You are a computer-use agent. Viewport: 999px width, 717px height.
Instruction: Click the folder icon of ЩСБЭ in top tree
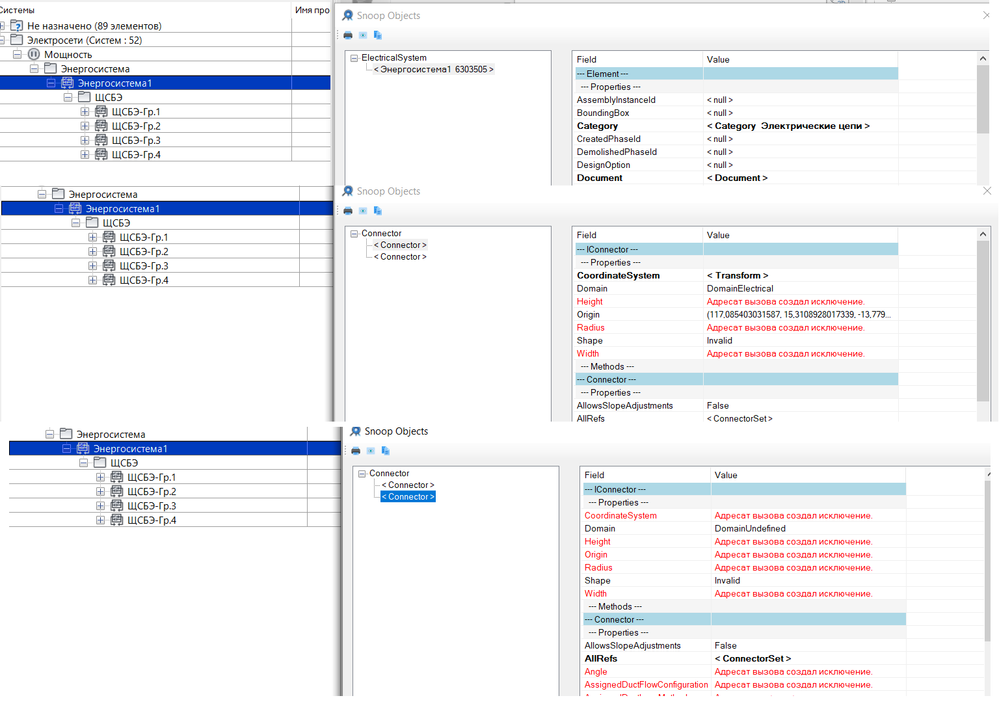(84, 98)
